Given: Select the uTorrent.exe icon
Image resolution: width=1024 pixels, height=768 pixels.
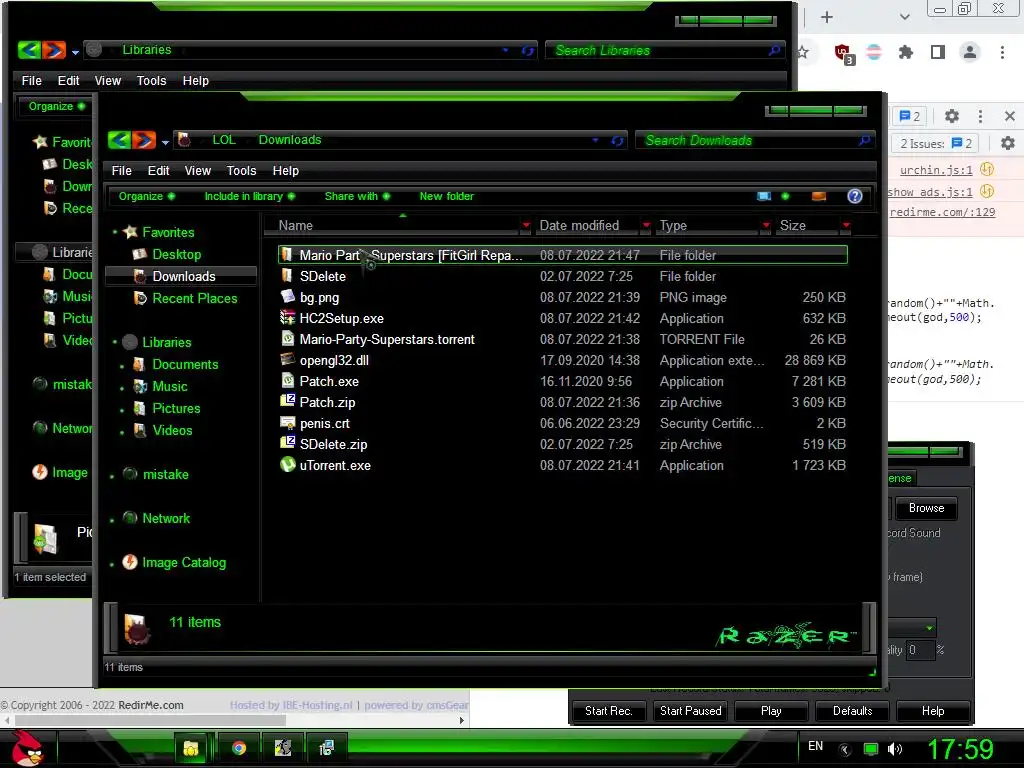Looking at the screenshot, I should [287, 465].
